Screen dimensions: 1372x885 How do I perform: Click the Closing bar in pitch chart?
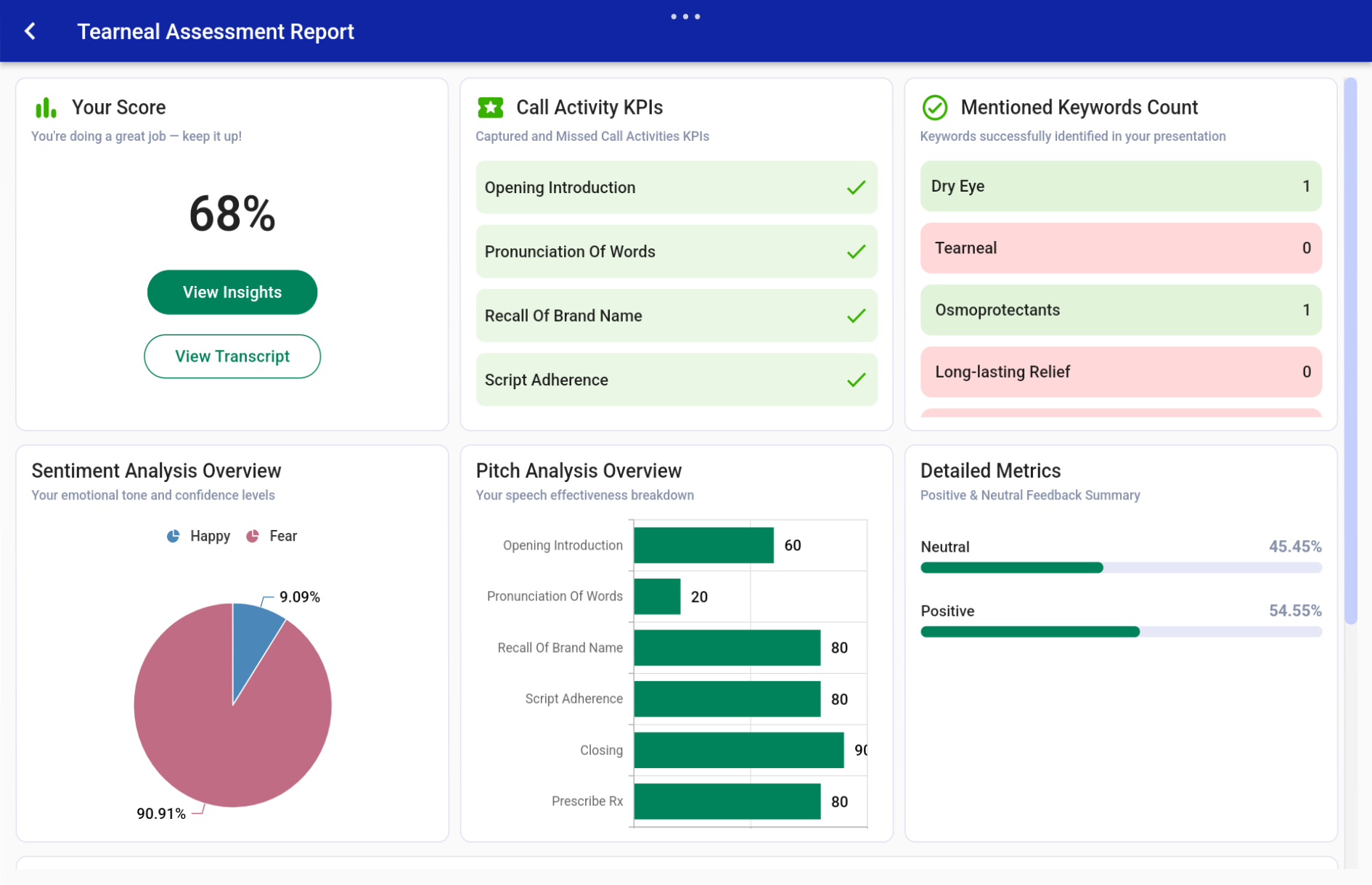click(738, 750)
